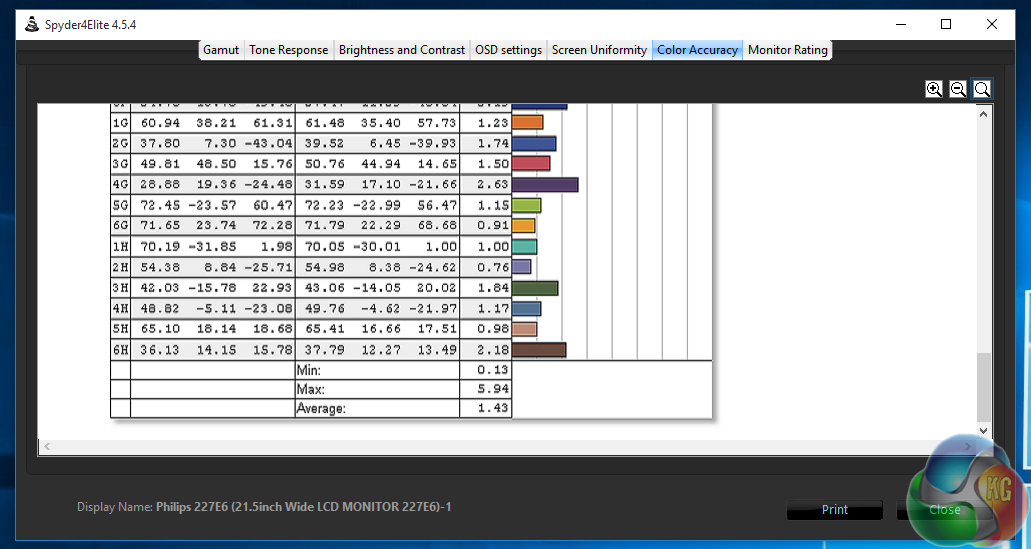Click the value -43.04 in row 2G
1031x549 pixels.
click(x=268, y=143)
